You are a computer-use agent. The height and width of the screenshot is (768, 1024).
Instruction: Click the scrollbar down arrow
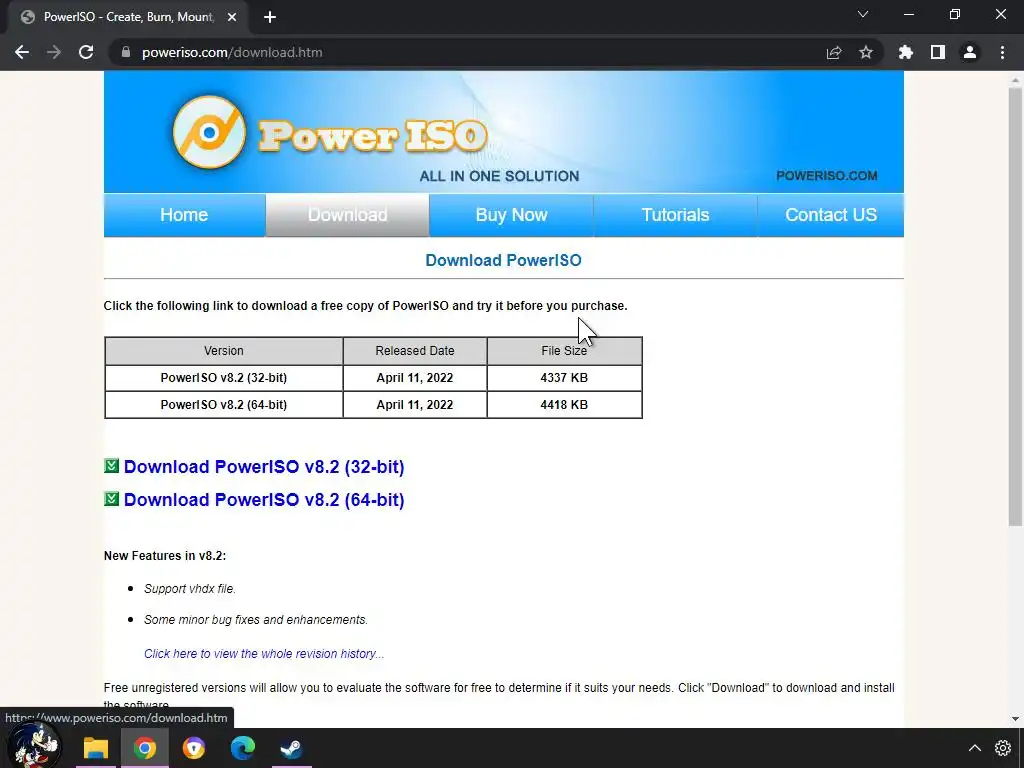(x=1015, y=718)
